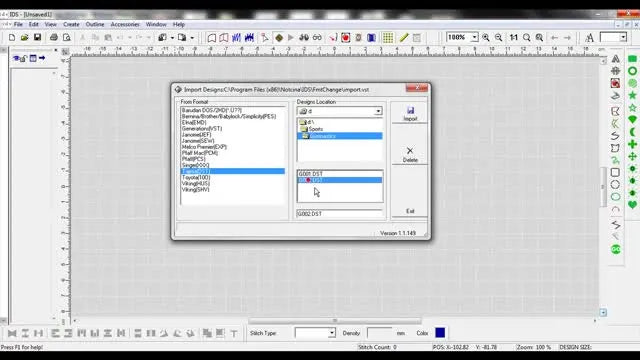
Task: Print the design using the printer icon
Action: point(53,38)
